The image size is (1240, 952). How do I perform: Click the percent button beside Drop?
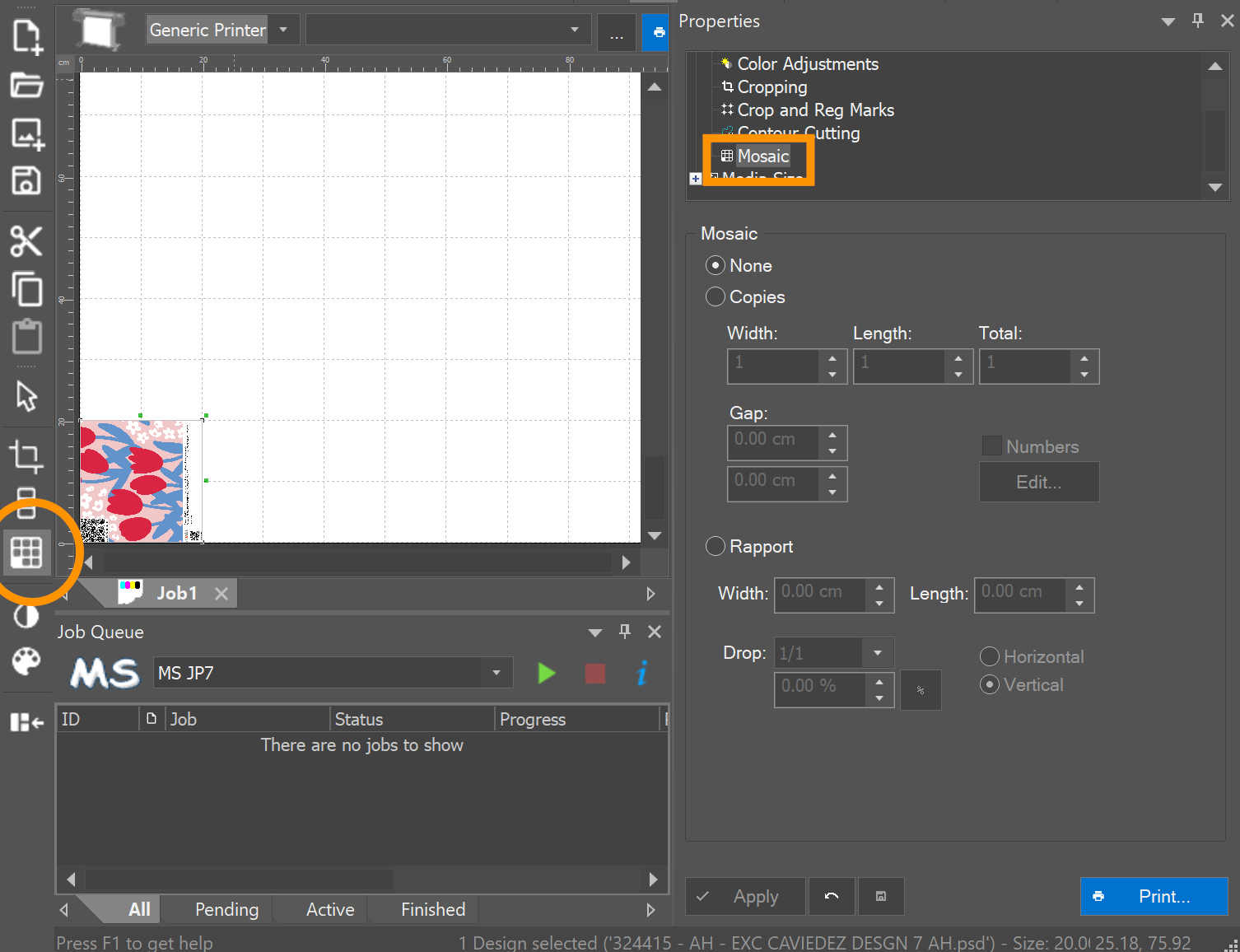point(921,690)
